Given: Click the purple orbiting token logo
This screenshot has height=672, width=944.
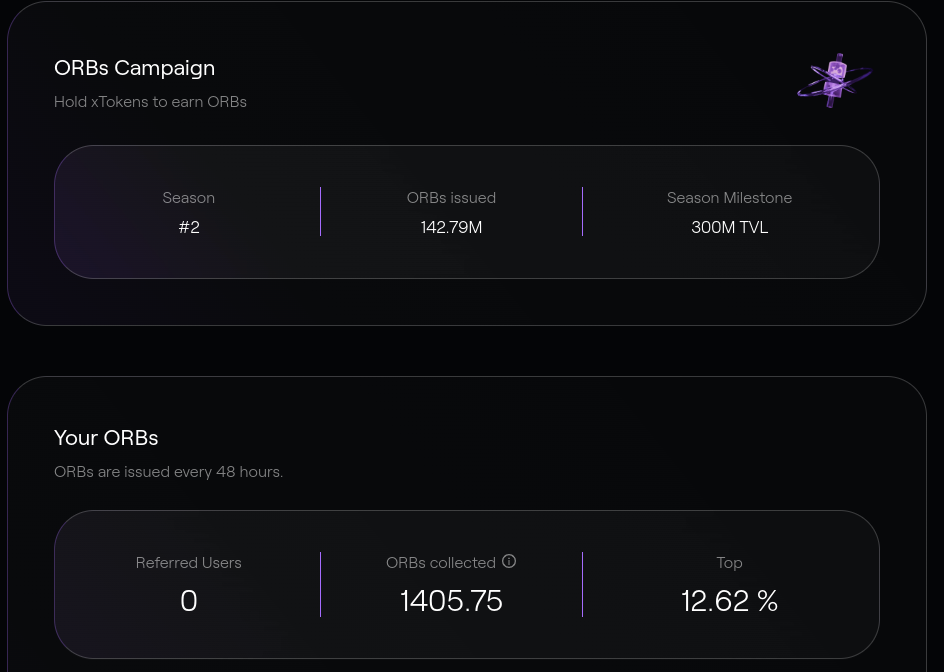Looking at the screenshot, I should coord(834,81).
